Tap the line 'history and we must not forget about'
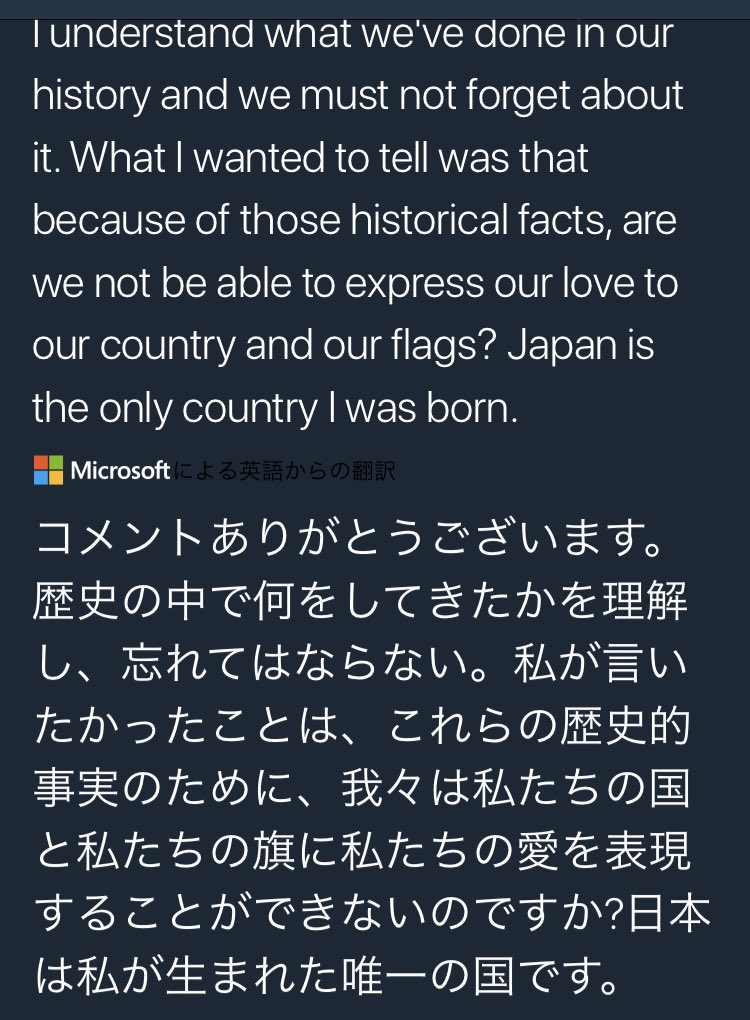This screenshot has height=1020, width=750. tap(358, 96)
